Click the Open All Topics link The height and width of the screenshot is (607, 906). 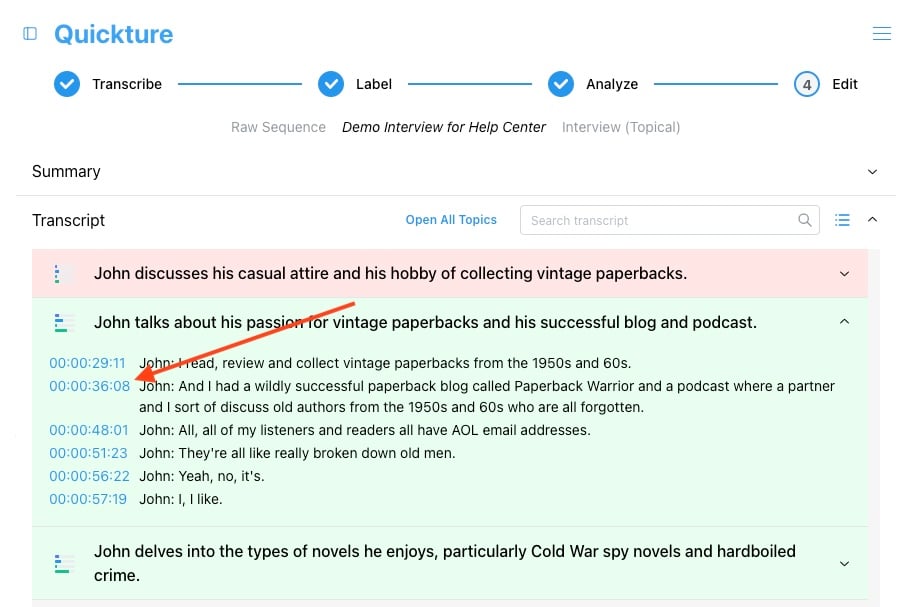(x=451, y=220)
